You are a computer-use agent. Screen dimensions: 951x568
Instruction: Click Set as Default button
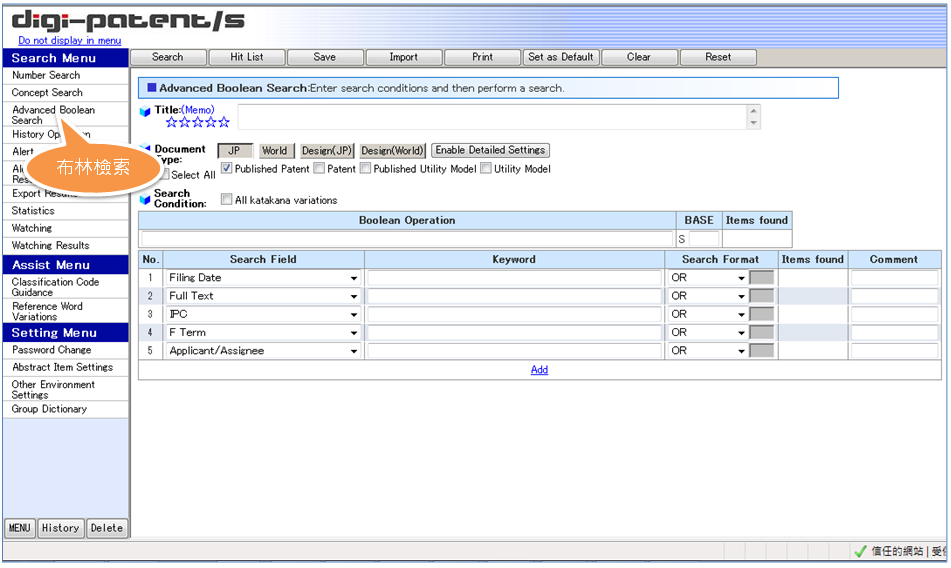point(560,57)
